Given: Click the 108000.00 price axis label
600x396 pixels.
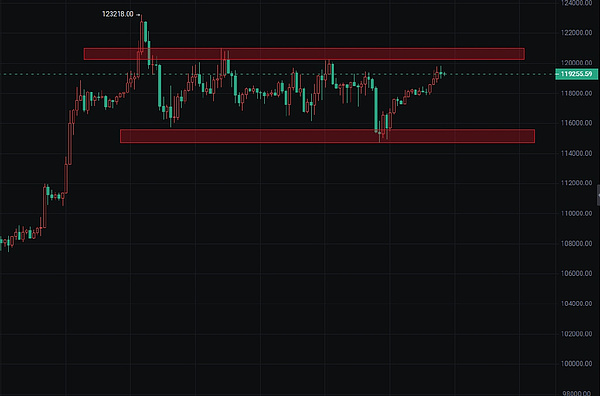Looking at the screenshot, I should coord(576,243).
